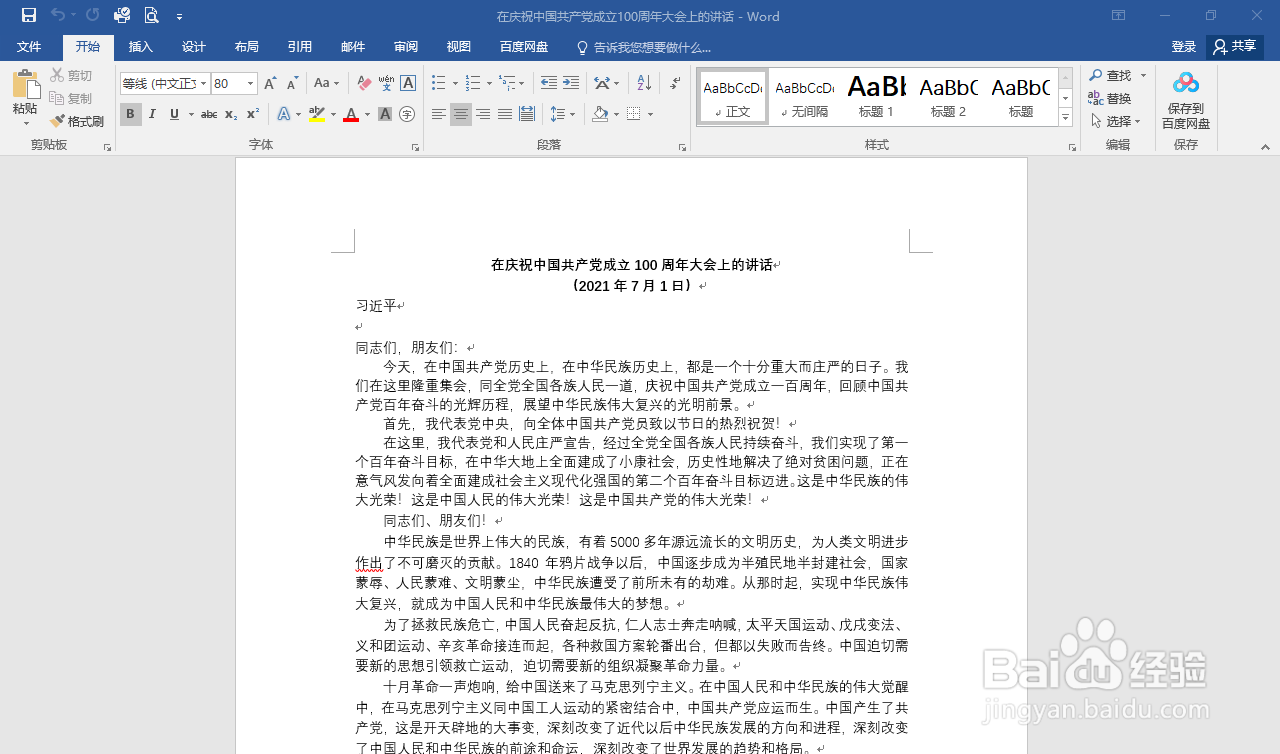The width and height of the screenshot is (1280, 754).
Task: Apply distributed alignment icon
Action: (527, 114)
